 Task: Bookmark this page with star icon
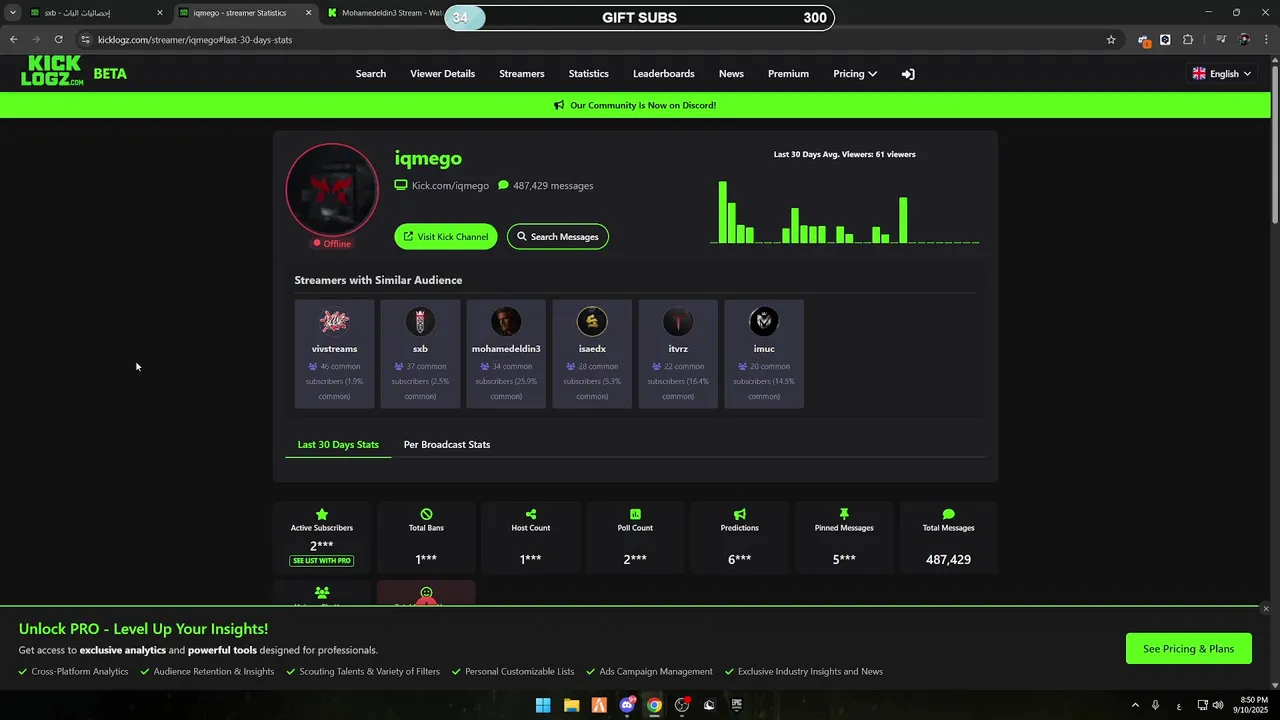(x=1111, y=40)
